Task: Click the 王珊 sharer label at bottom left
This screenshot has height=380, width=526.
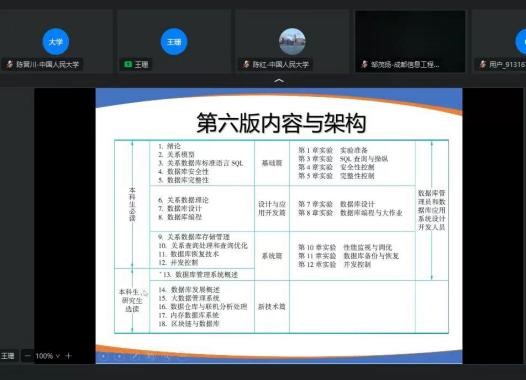Action: pyautogui.click(x=8, y=356)
